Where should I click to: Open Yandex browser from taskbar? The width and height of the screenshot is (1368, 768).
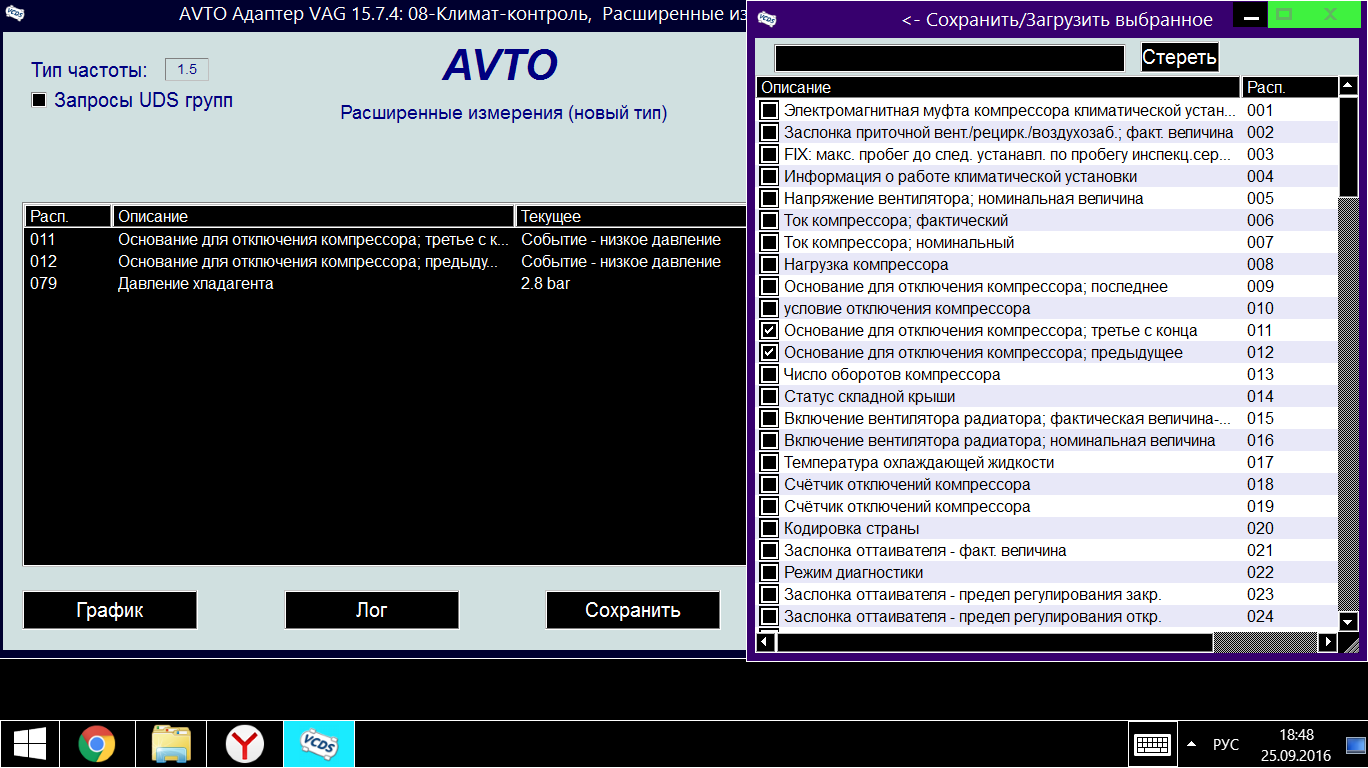pos(244,744)
